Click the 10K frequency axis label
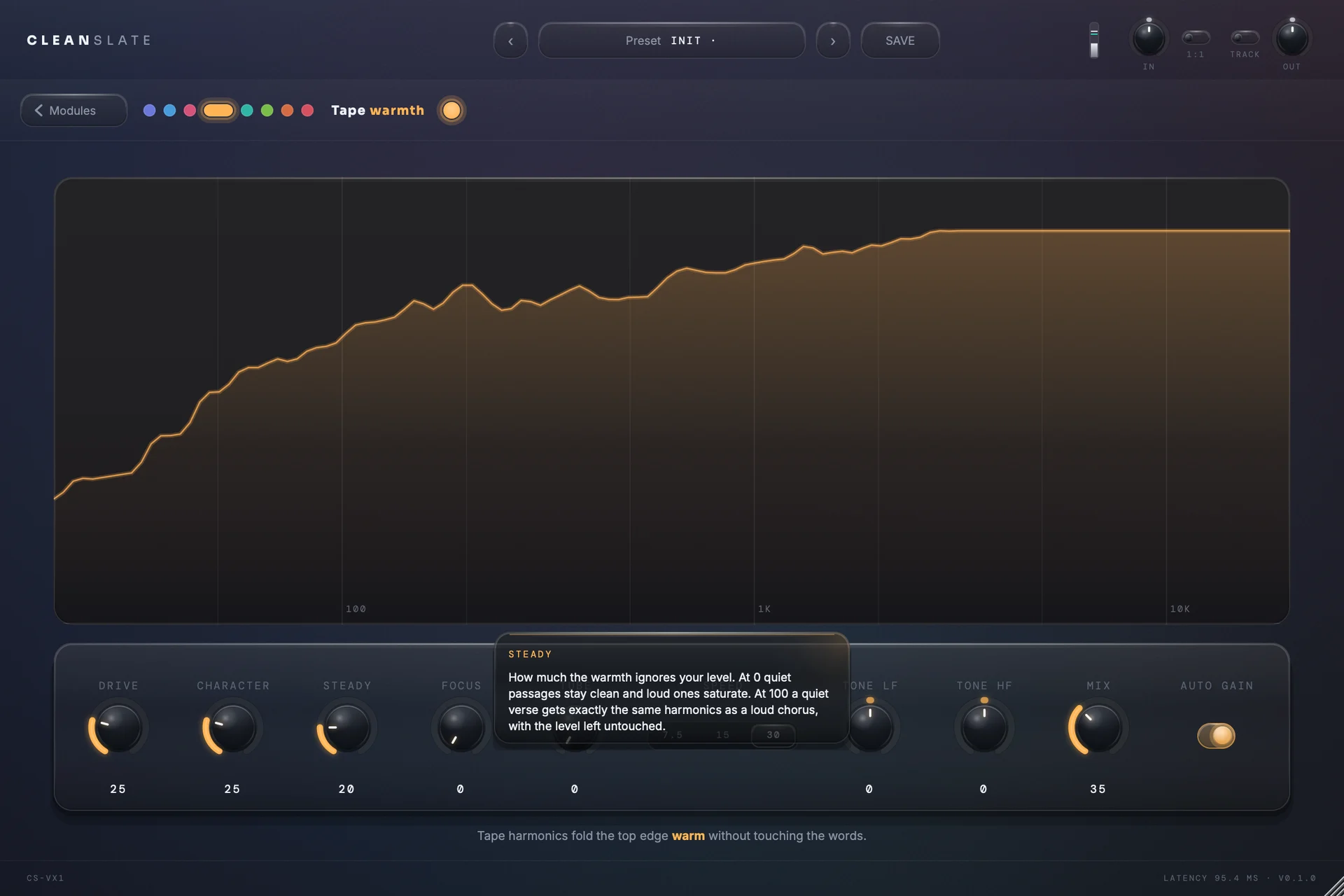The height and width of the screenshot is (896, 1344). [1180, 609]
